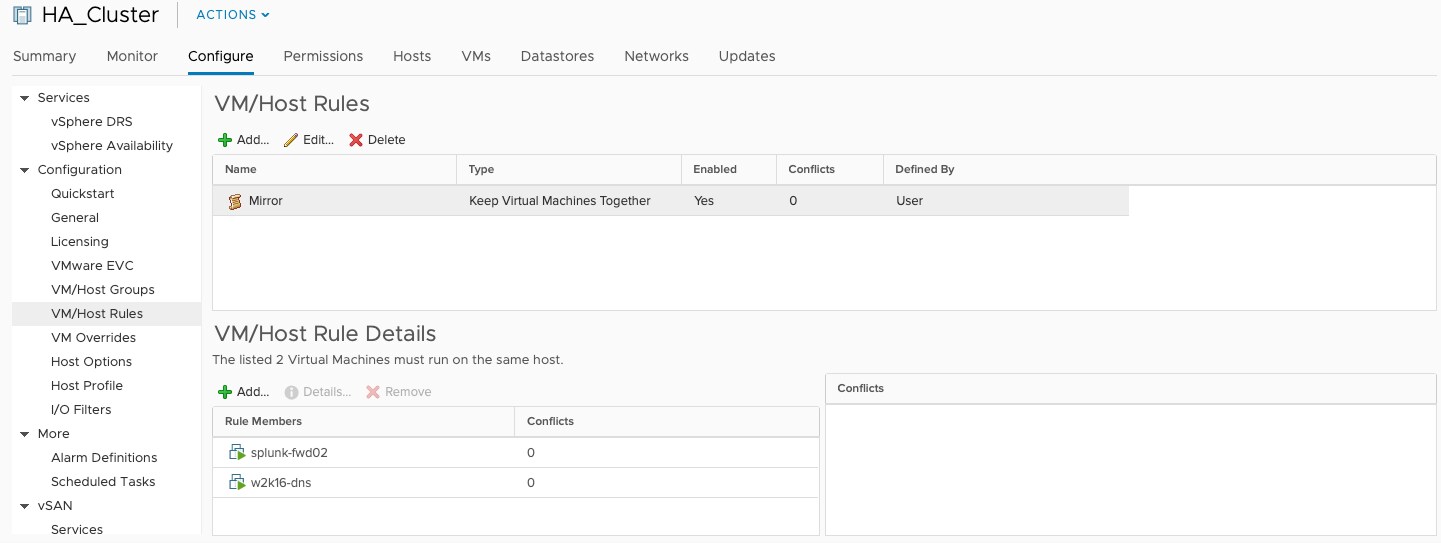Click the right-hand Conflicts panel header
The image size is (1441, 543).
pyautogui.click(x=1131, y=389)
